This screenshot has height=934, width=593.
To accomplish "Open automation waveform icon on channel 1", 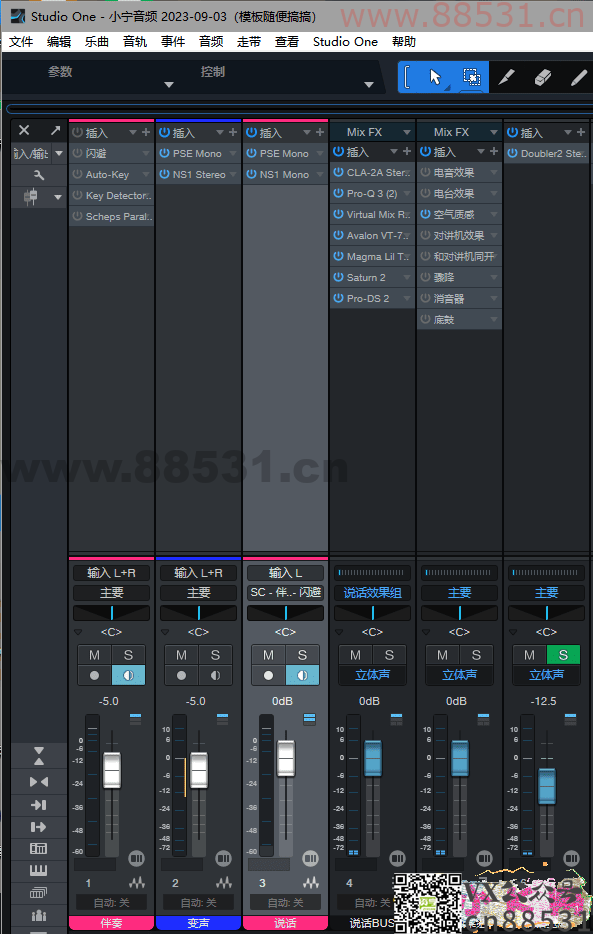I will click(137, 883).
